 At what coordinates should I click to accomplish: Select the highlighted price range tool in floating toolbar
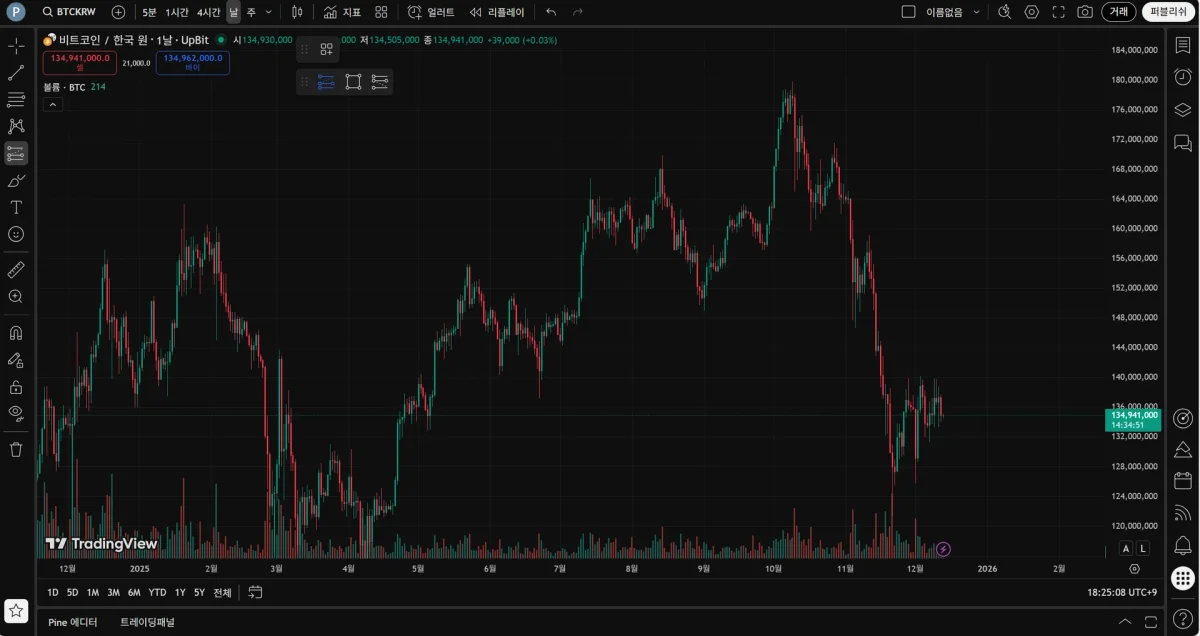[x=326, y=82]
